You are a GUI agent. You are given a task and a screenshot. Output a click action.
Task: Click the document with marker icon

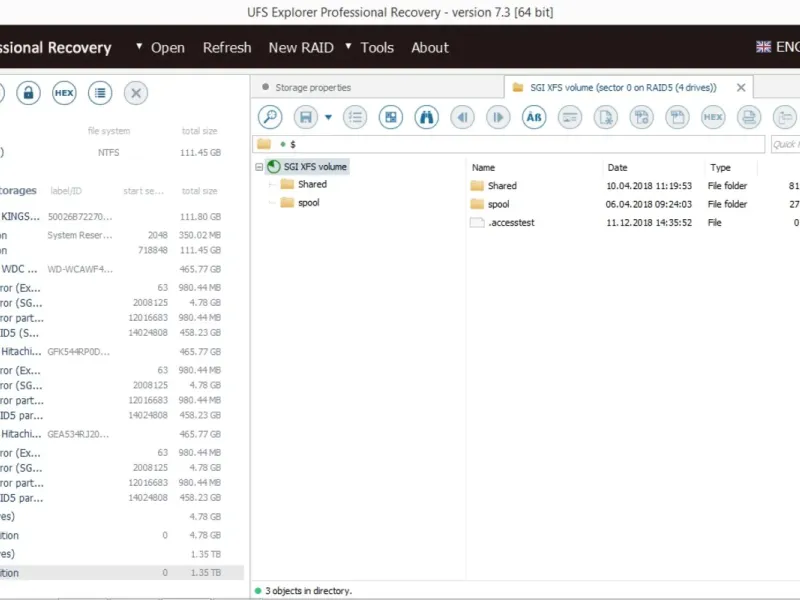coord(606,117)
